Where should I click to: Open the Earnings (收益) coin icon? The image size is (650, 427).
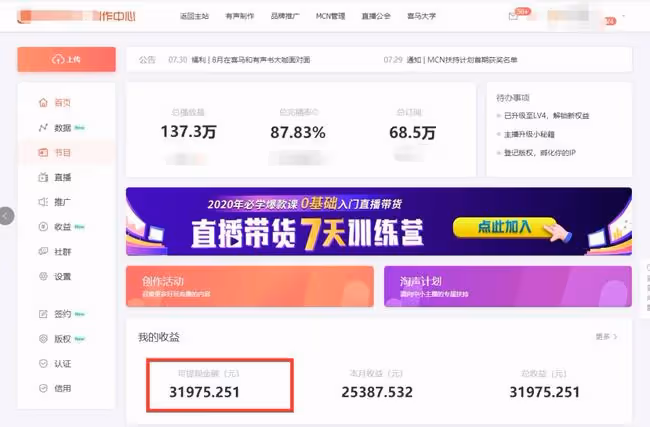pos(43,227)
